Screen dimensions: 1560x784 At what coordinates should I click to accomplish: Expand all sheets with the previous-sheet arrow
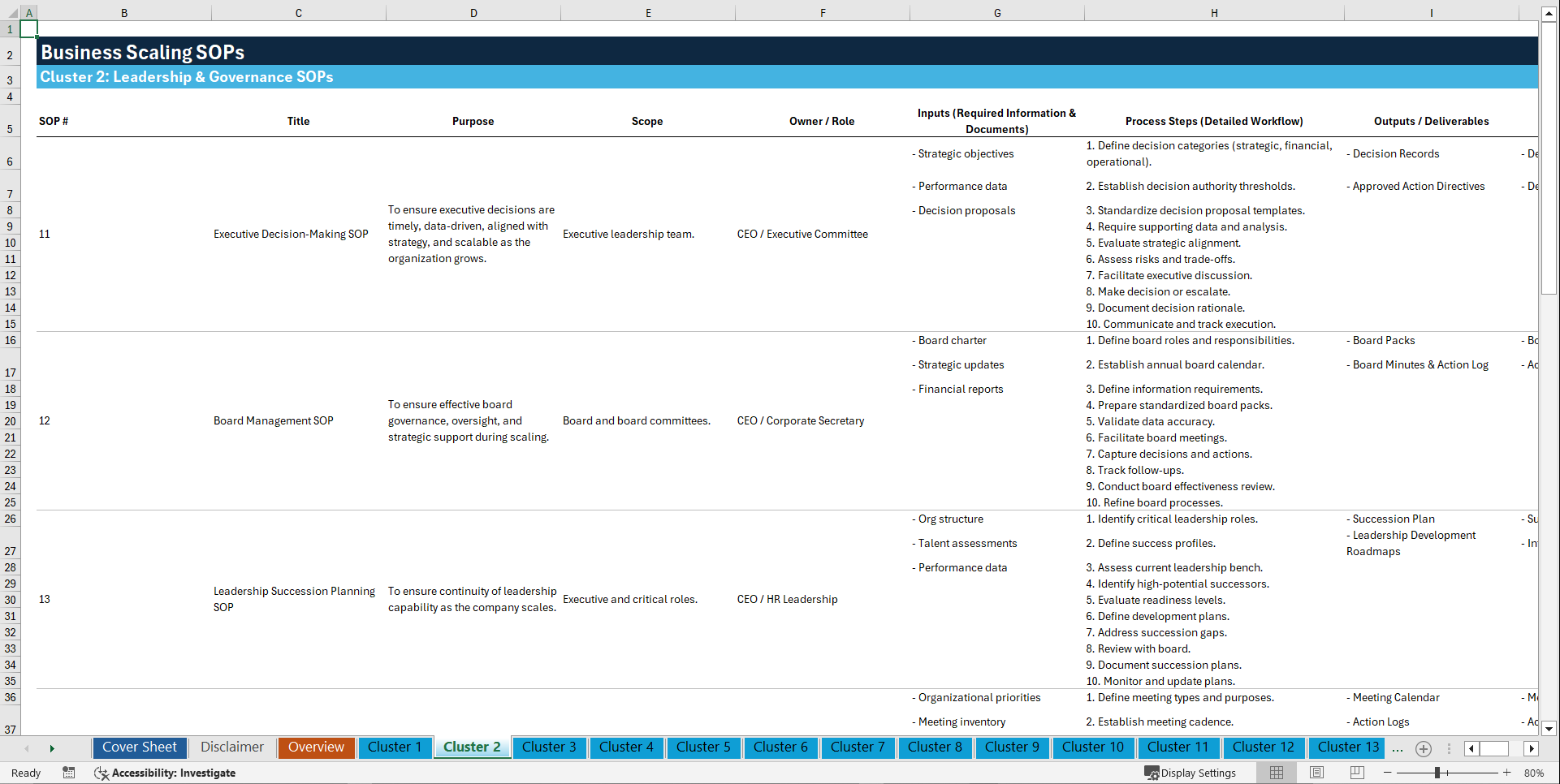coord(27,748)
